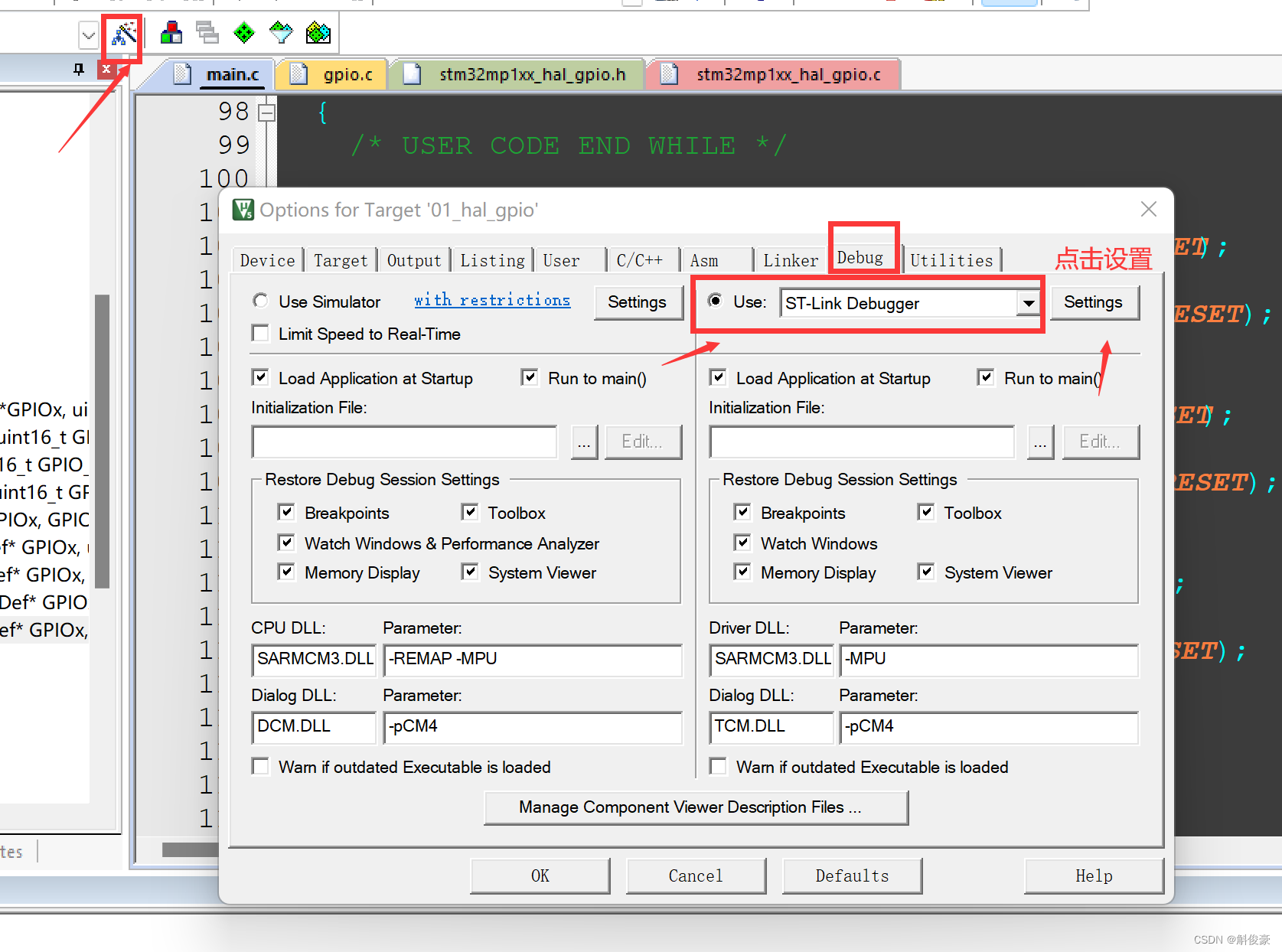Click DCM.DLL Dialog DLL field

314,727
